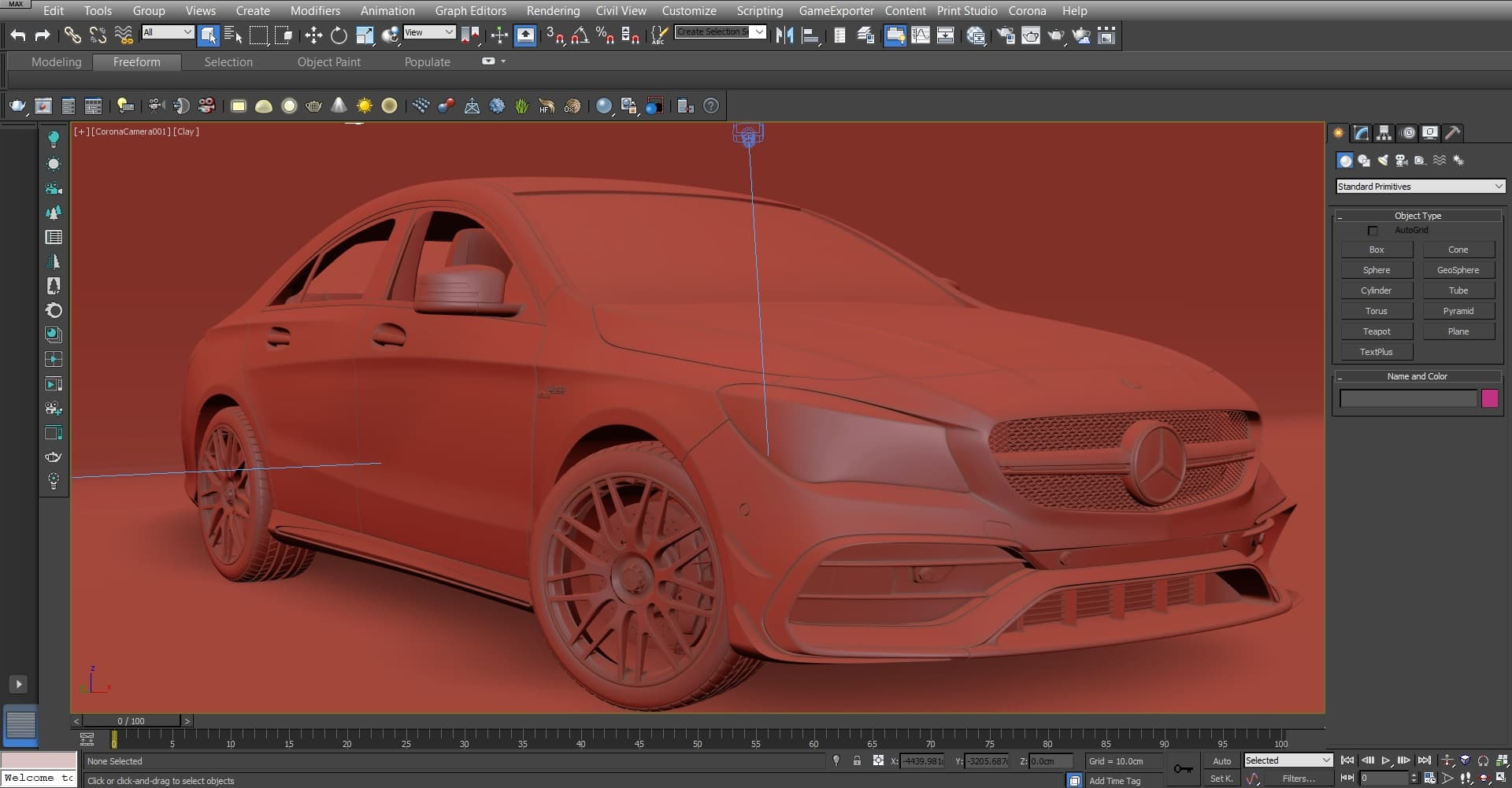Image resolution: width=1512 pixels, height=788 pixels.
Task: Toggle Set Key mode button
Action: pos(1221,779)
